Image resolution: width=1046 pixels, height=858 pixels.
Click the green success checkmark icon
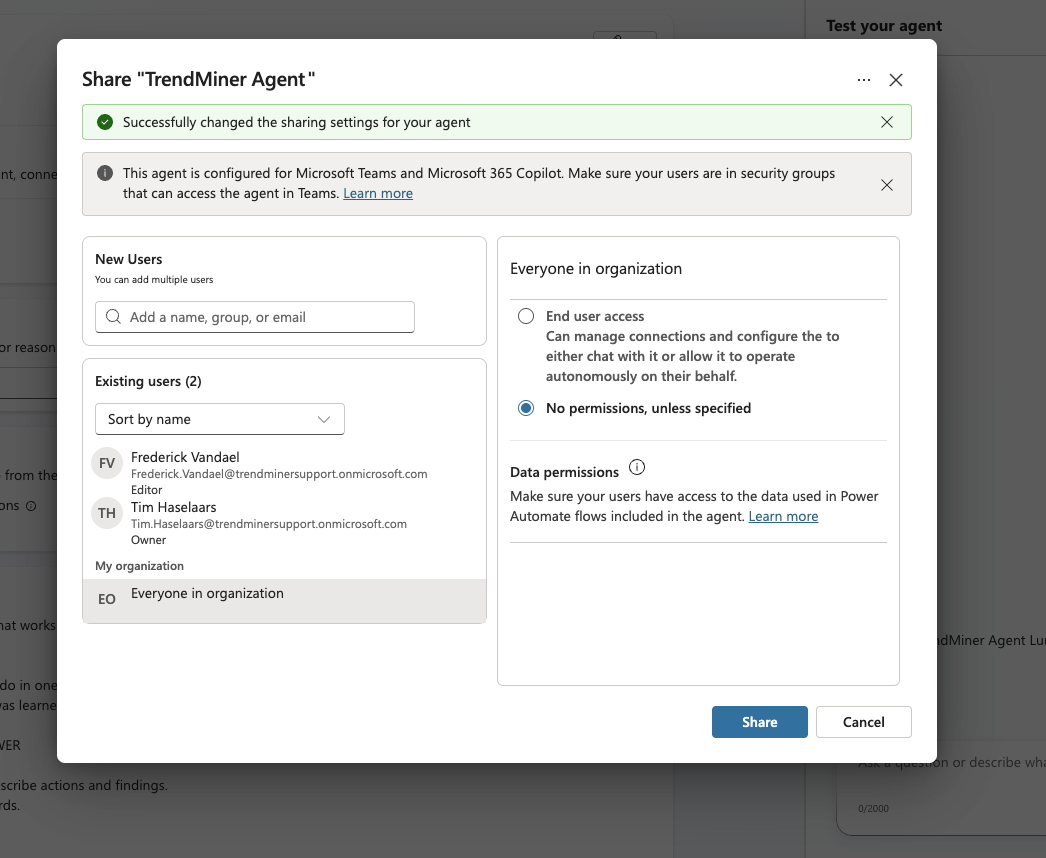(x=105, y=122)
